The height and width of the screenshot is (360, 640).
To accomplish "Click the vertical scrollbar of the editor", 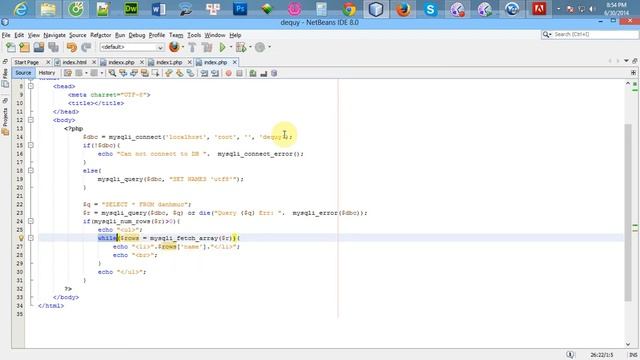I will click(628, 212).
